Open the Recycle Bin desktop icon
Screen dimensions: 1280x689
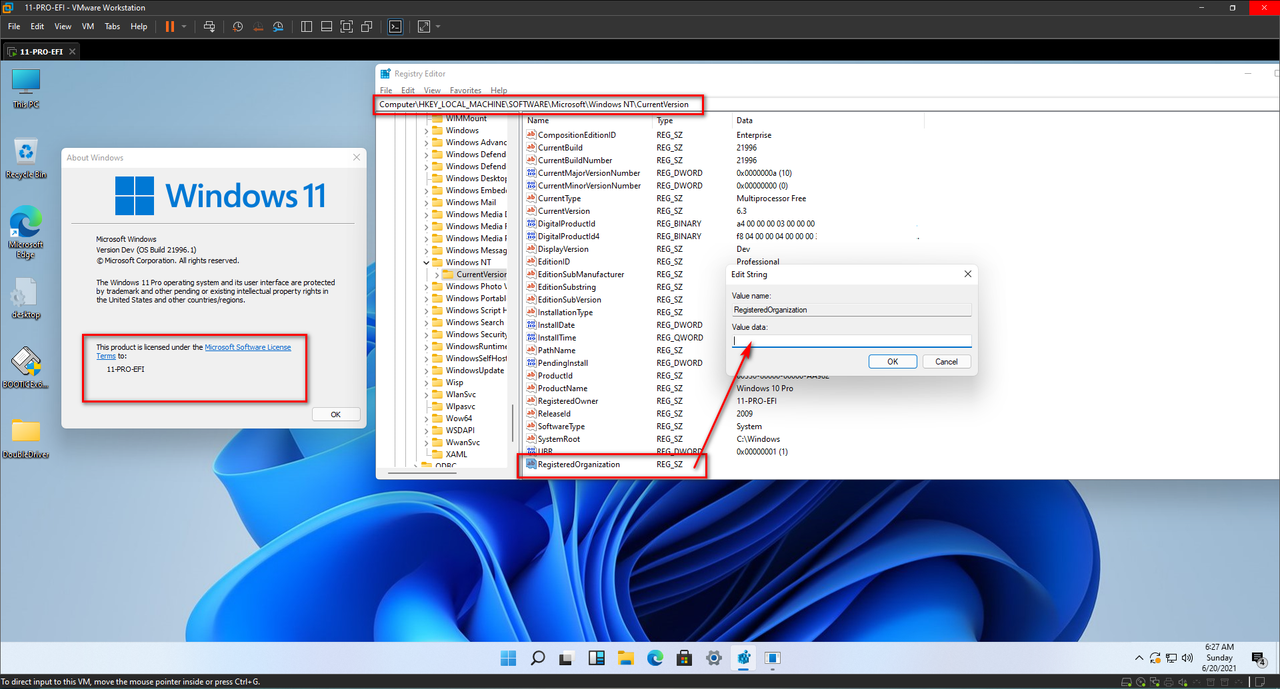(x=25, y=158)
